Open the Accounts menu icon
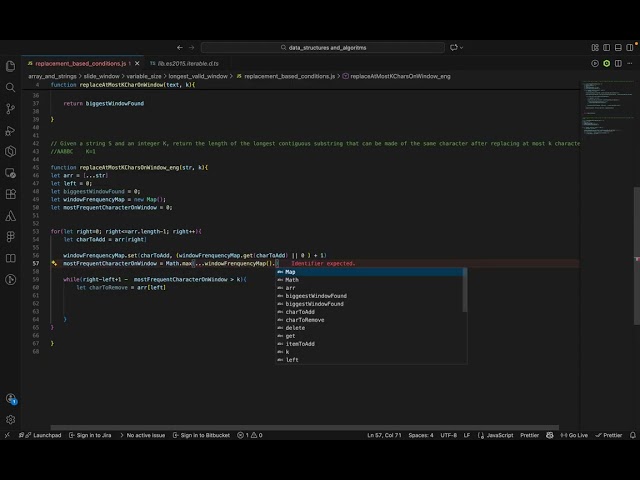640x480 pixels. click(11, 398)
